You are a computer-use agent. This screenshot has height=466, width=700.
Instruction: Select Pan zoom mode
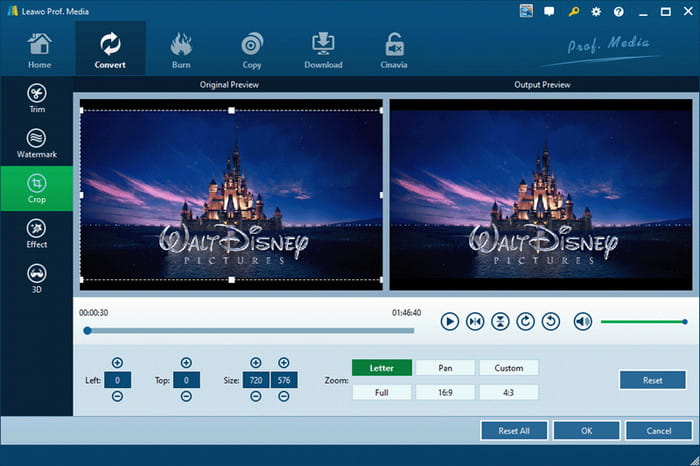[445, 368]
